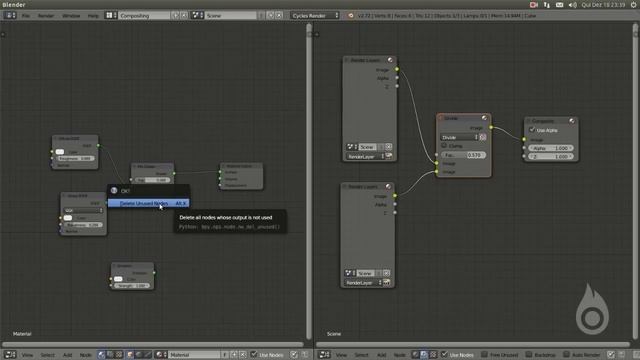Open the Render menu in top bar

tap(46, 16)
